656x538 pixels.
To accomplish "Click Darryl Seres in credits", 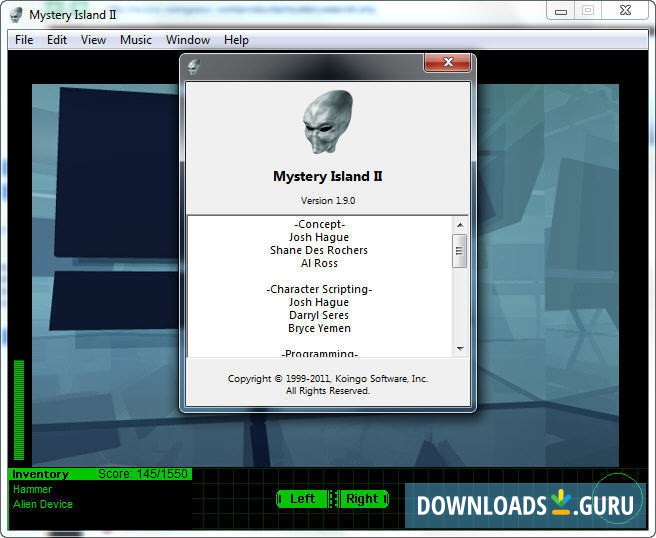I will (319, 315).
